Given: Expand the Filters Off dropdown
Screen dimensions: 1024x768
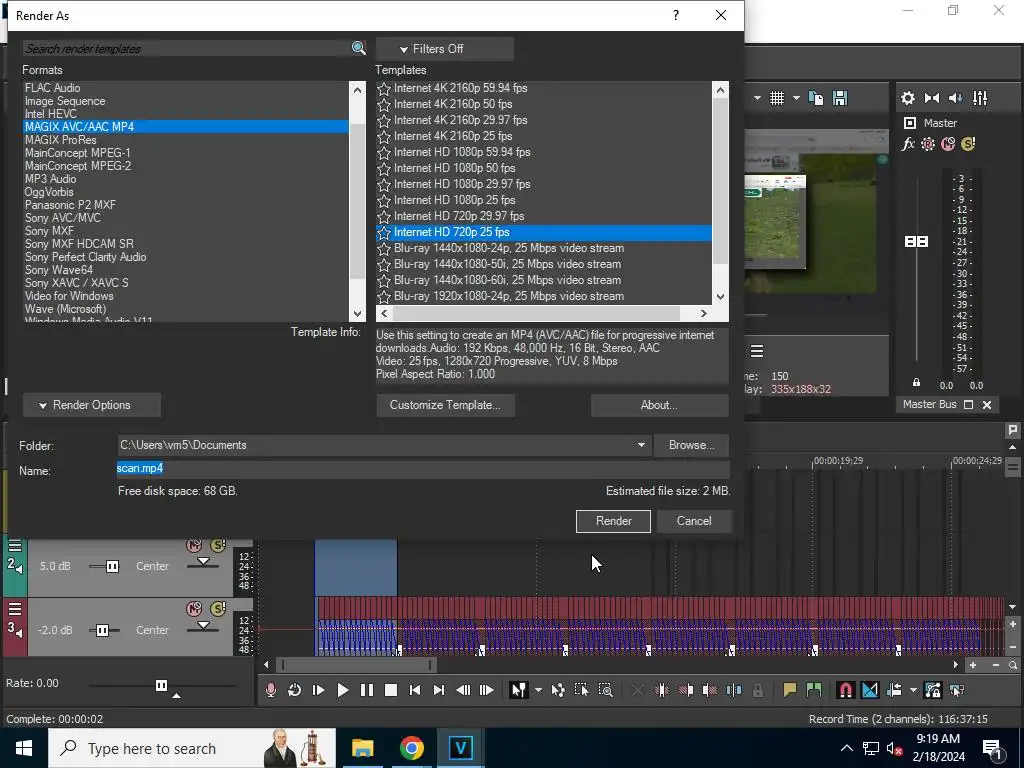Looking at the screenshot, I should pyautogui.click(x=445, y=49).
